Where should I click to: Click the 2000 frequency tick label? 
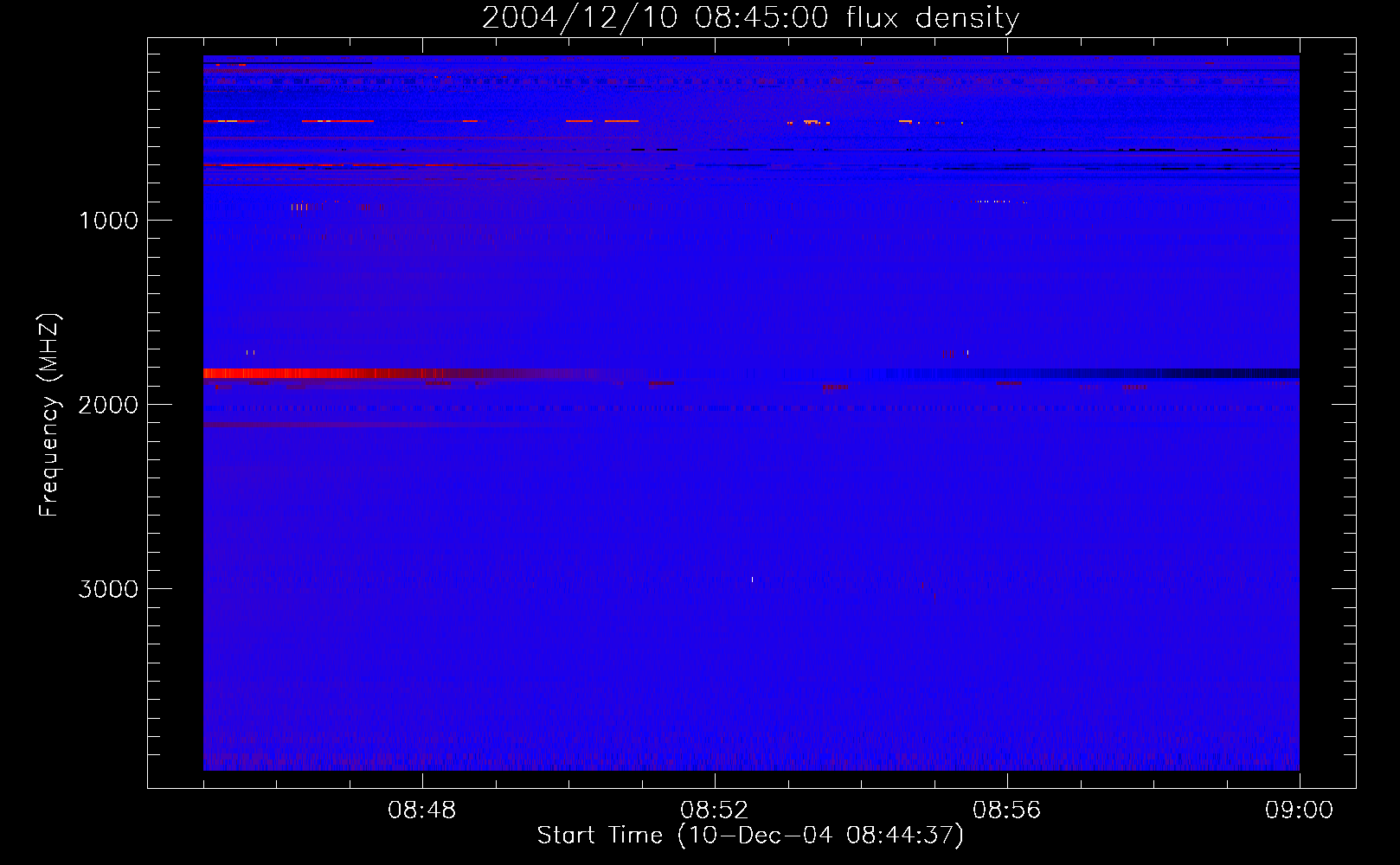point(108,405)
